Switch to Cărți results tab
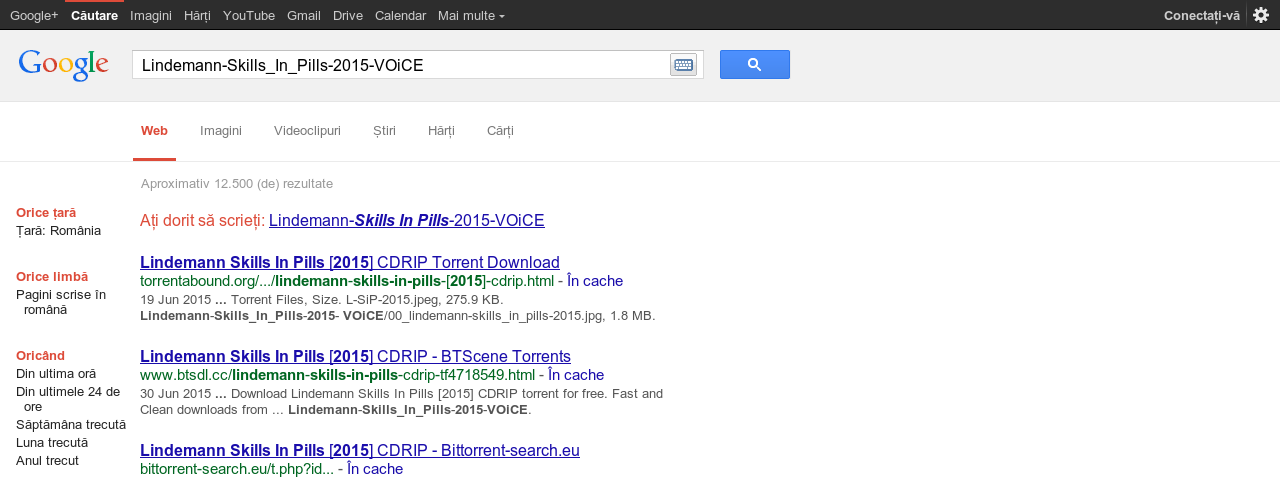This screenshot has width=1280, height=480. tap(500, 131)
